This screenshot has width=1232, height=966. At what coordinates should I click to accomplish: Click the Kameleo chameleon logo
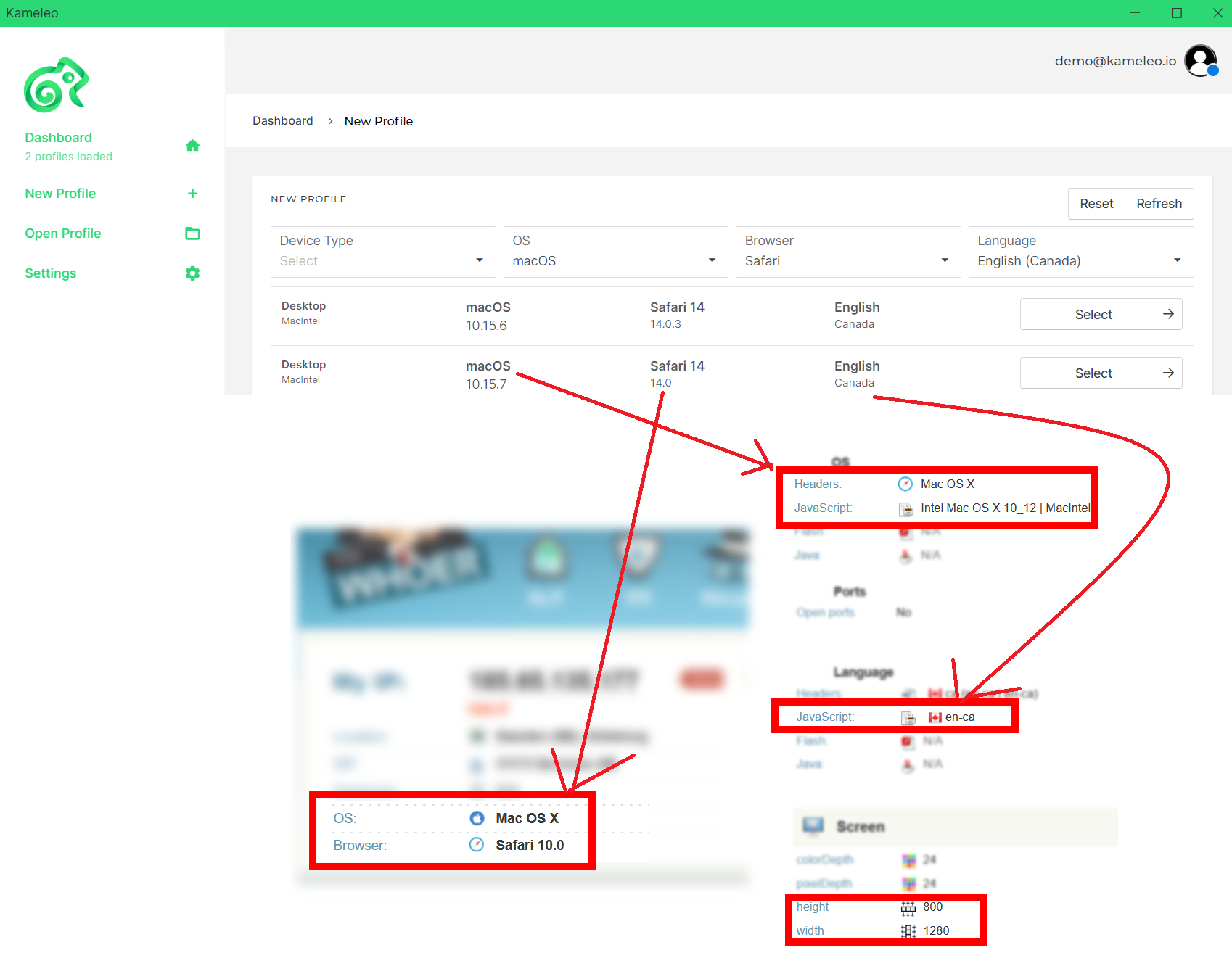57,84
